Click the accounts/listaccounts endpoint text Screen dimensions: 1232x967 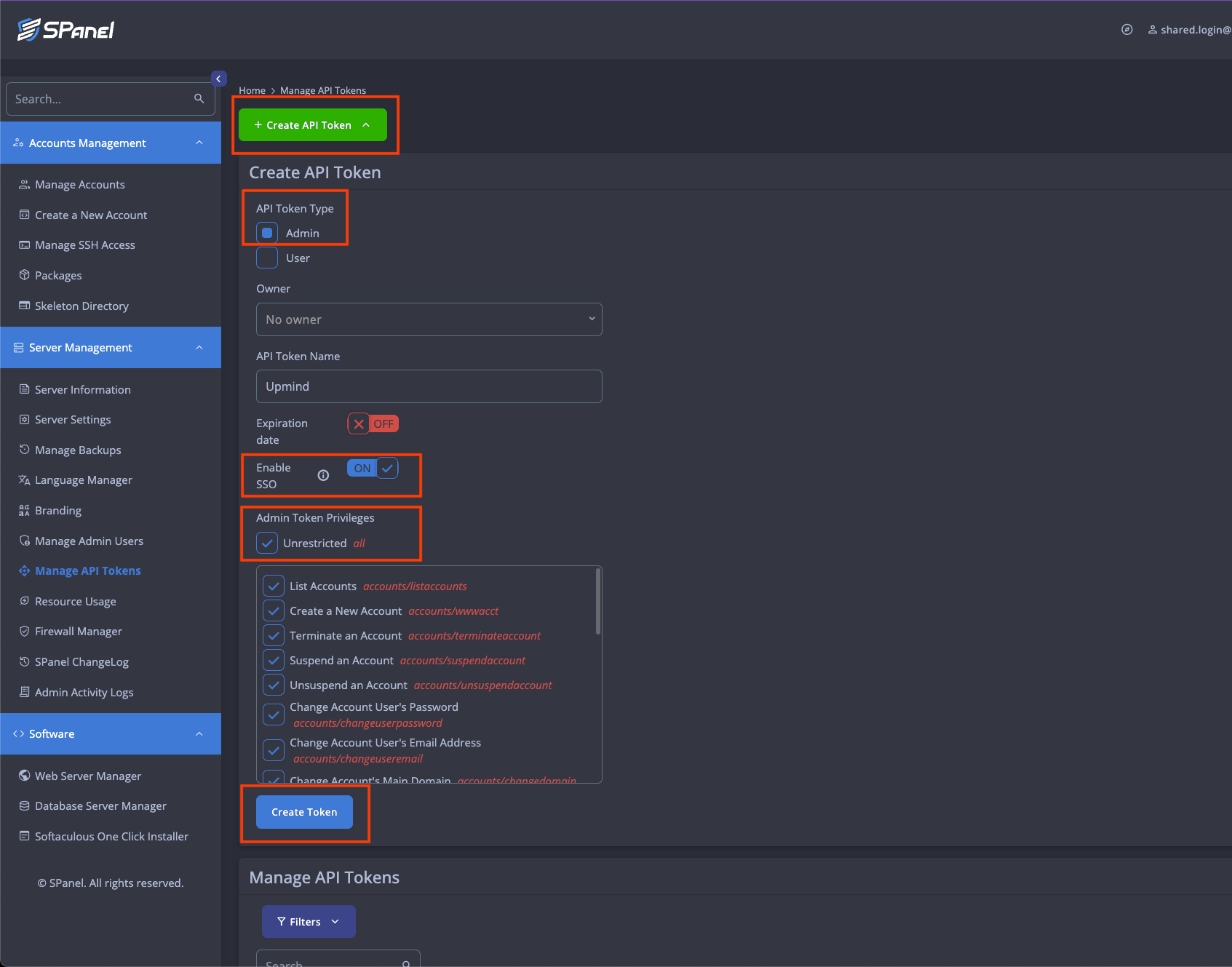point(415,586)
